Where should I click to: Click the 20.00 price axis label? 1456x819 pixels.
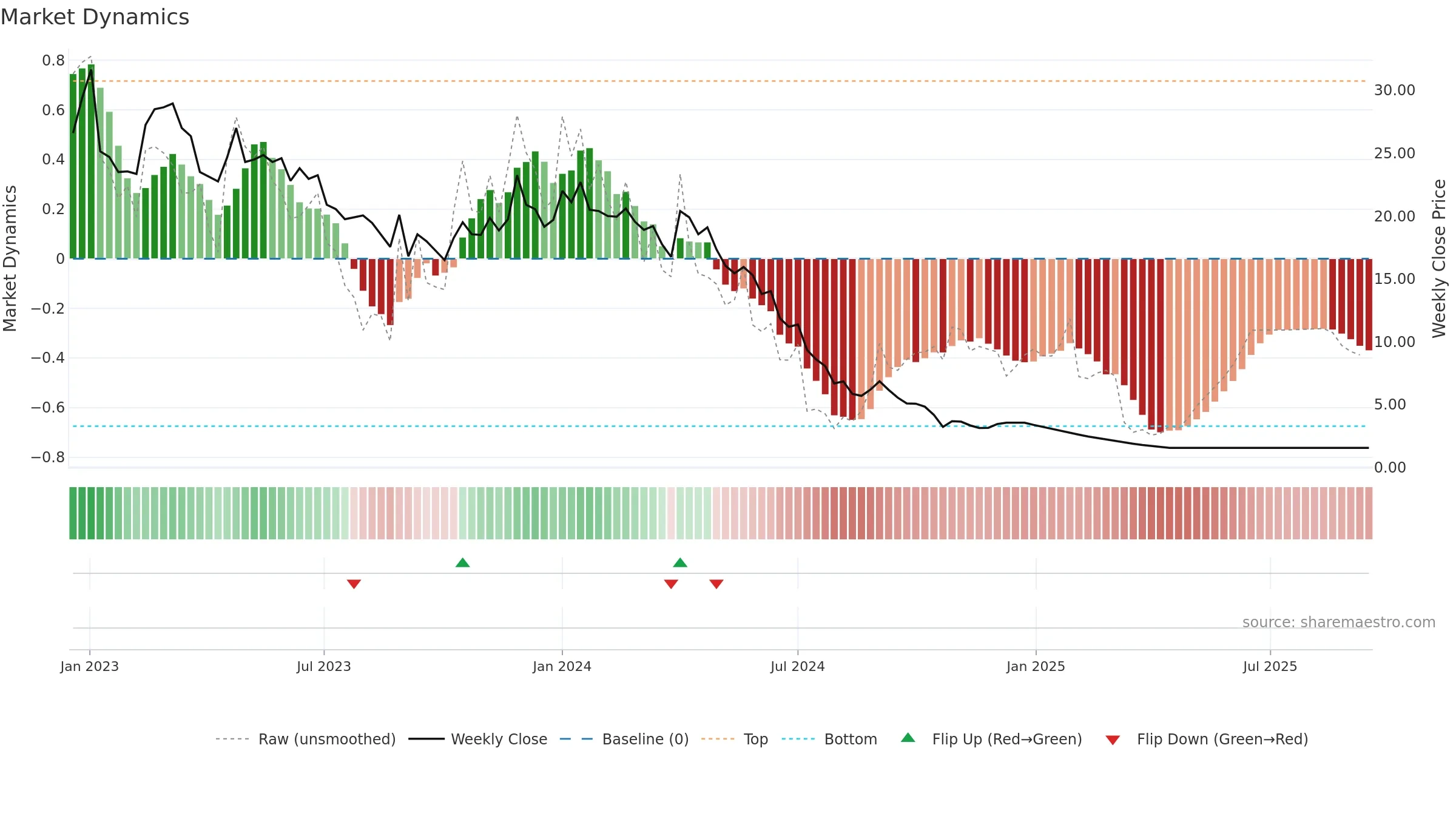coord(1395,217)
